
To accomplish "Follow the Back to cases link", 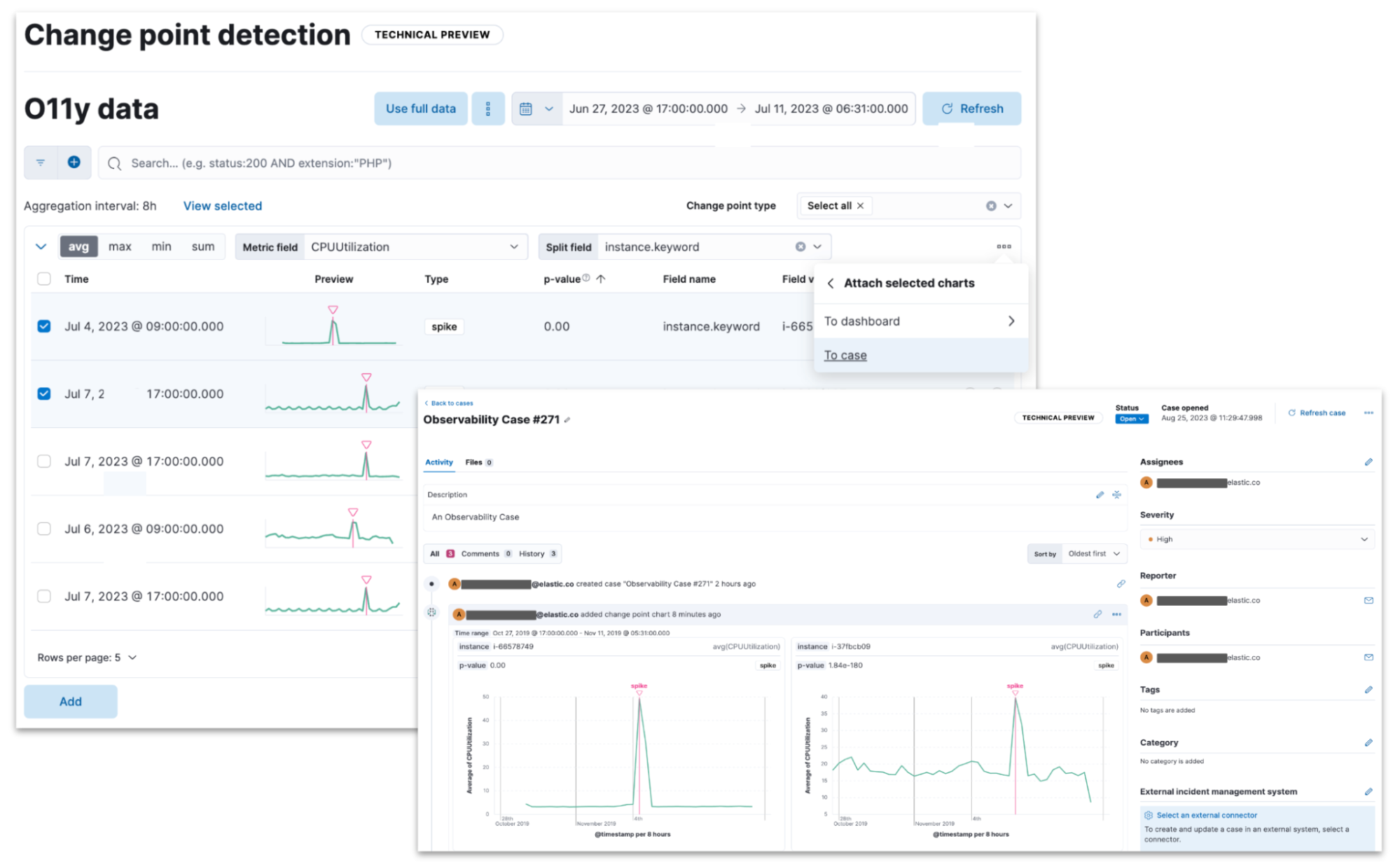I will click(449, 403).
